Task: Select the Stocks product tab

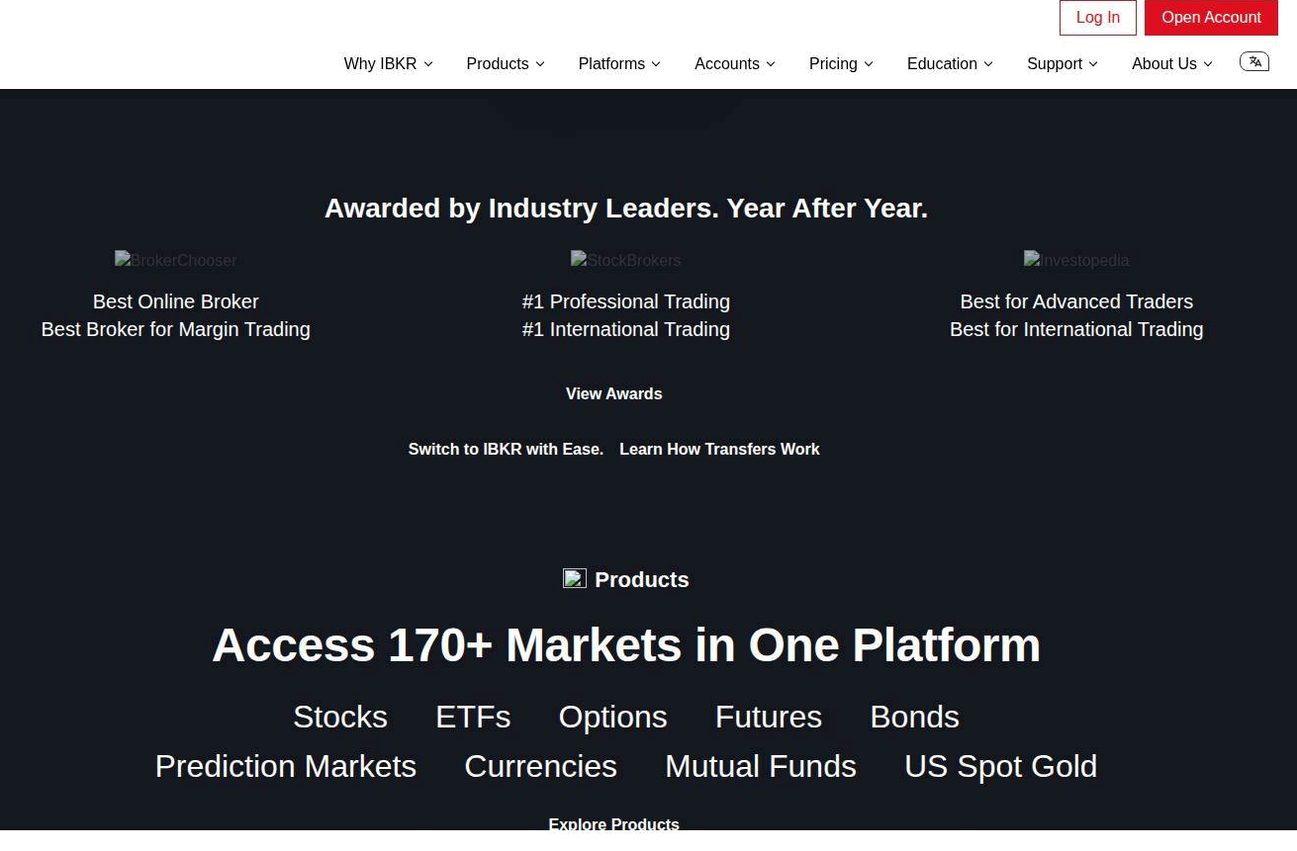Action: 340,717
